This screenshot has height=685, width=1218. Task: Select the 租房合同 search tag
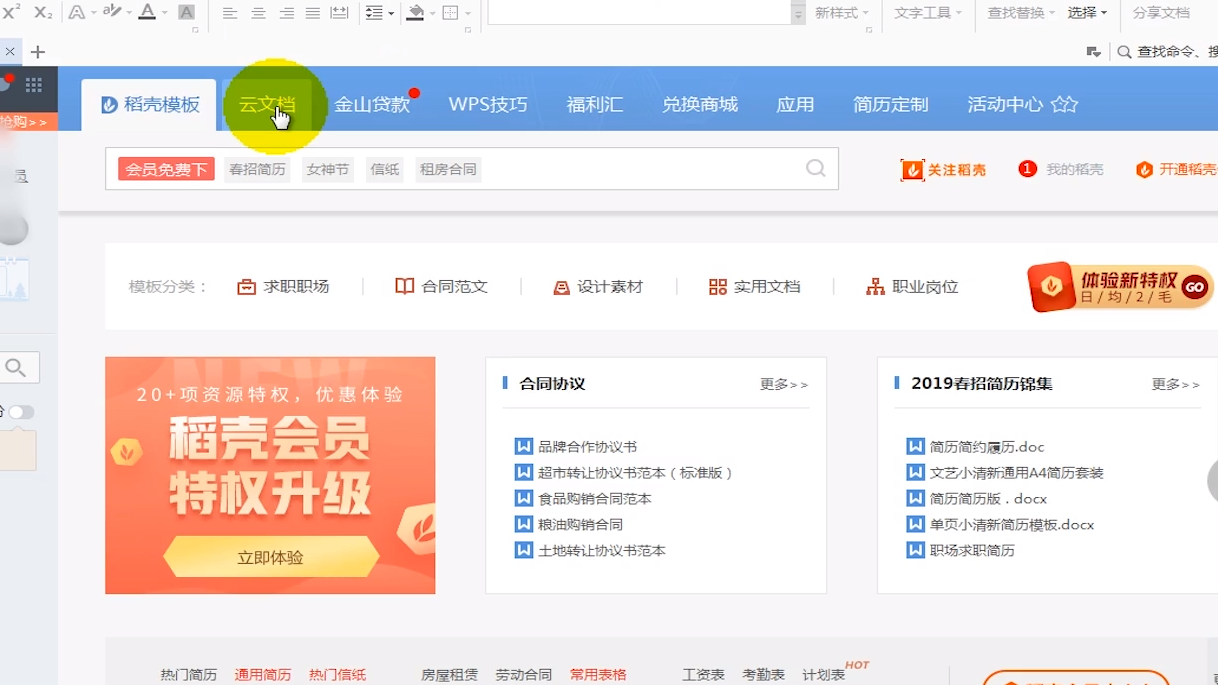point(448,169)
